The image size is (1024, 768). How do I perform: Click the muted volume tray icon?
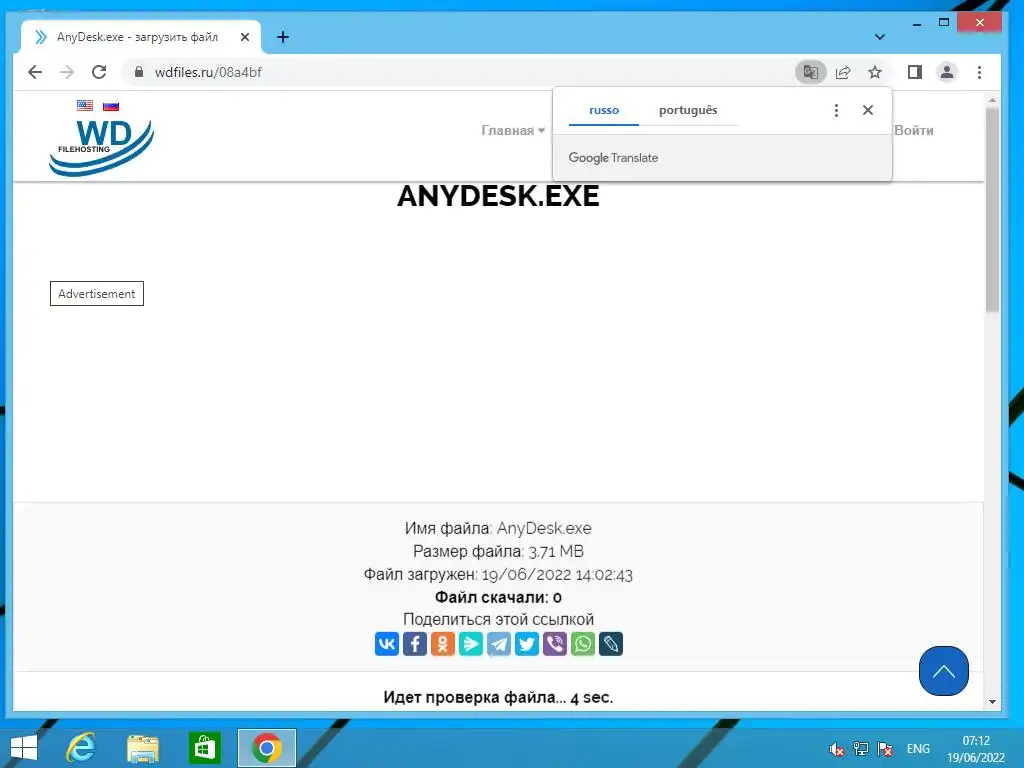836,749
